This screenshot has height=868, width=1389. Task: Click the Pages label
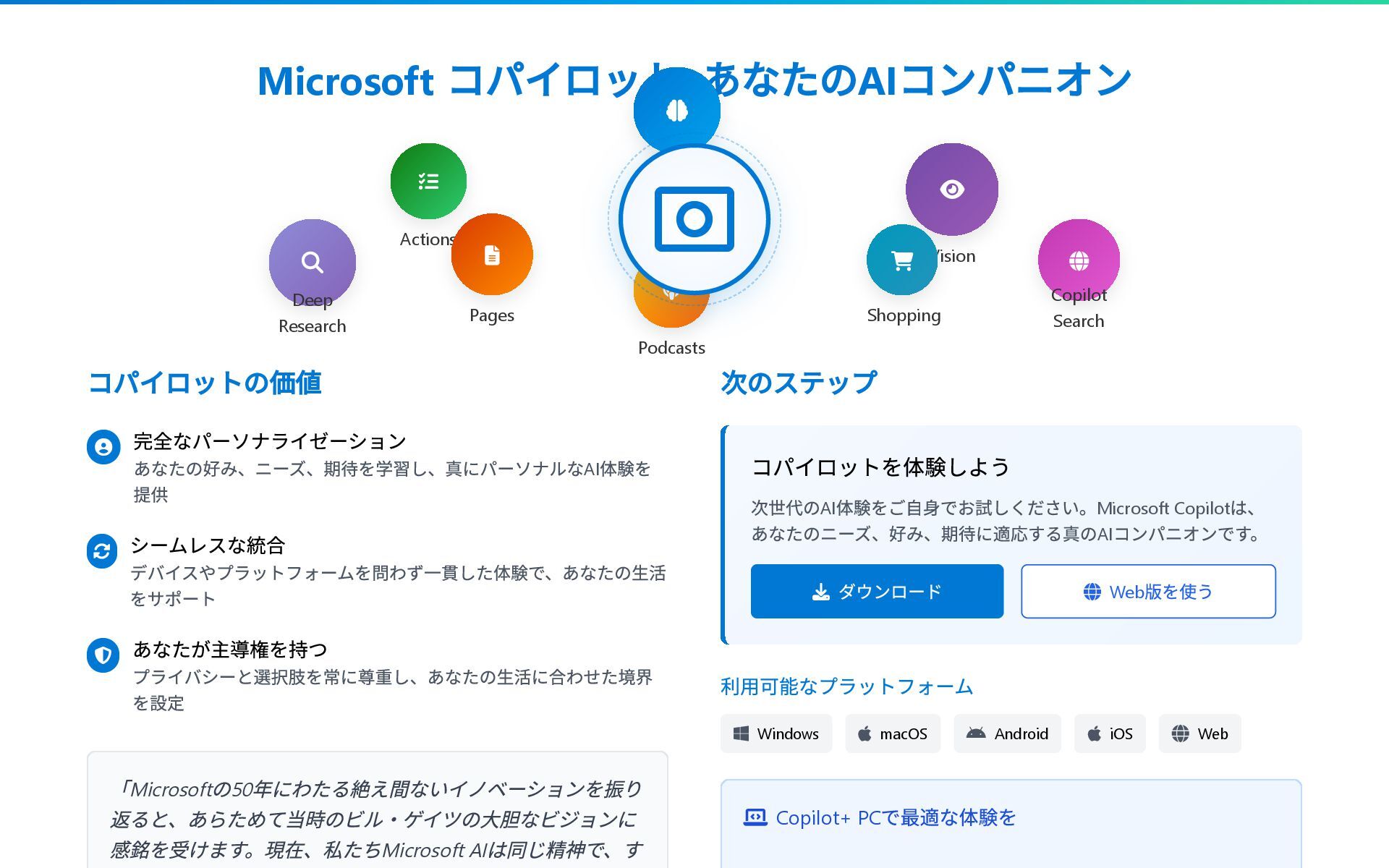tap(492, 315)
